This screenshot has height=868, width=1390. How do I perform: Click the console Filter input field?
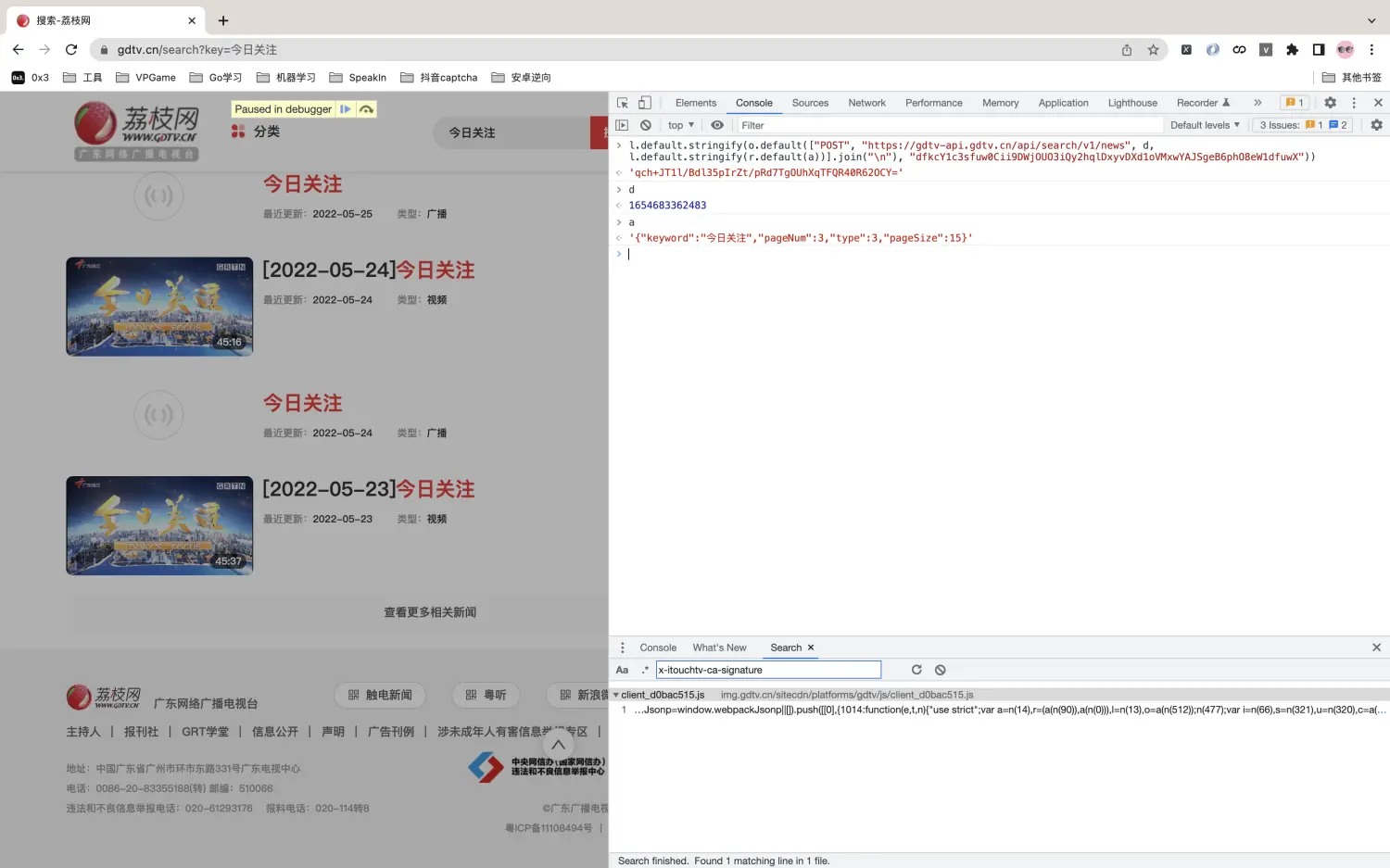pyautogui.click(x=945, y=125)
